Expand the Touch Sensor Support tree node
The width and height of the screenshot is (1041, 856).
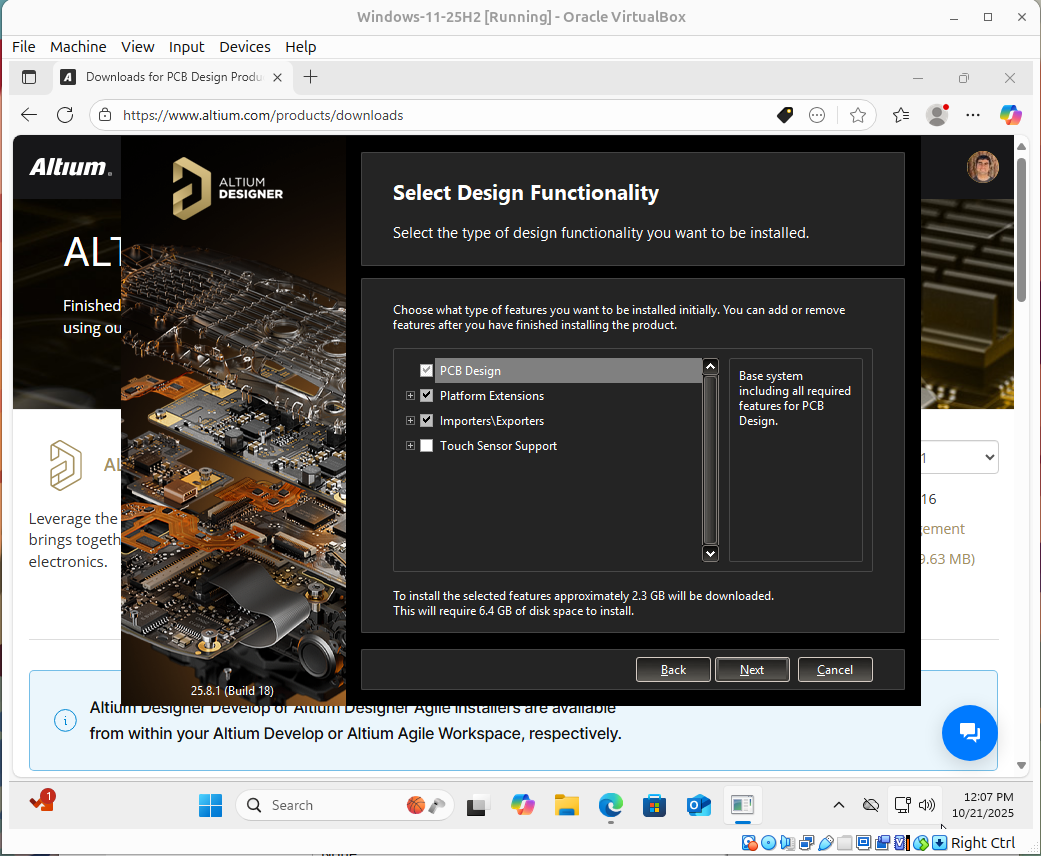410,445
